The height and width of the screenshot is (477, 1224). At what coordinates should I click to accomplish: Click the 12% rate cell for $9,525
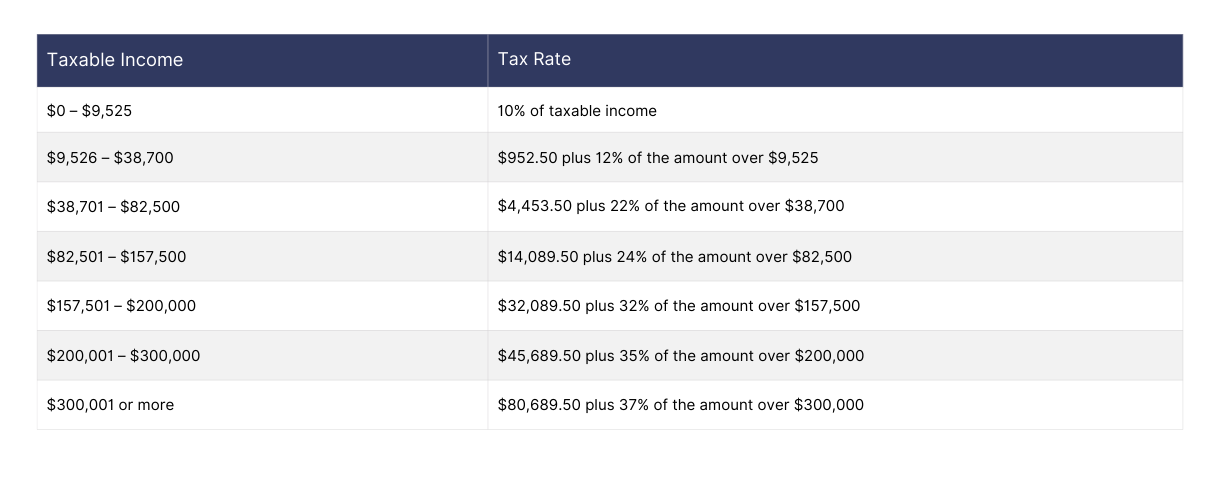pyautogui.click(x=658, y=158)
